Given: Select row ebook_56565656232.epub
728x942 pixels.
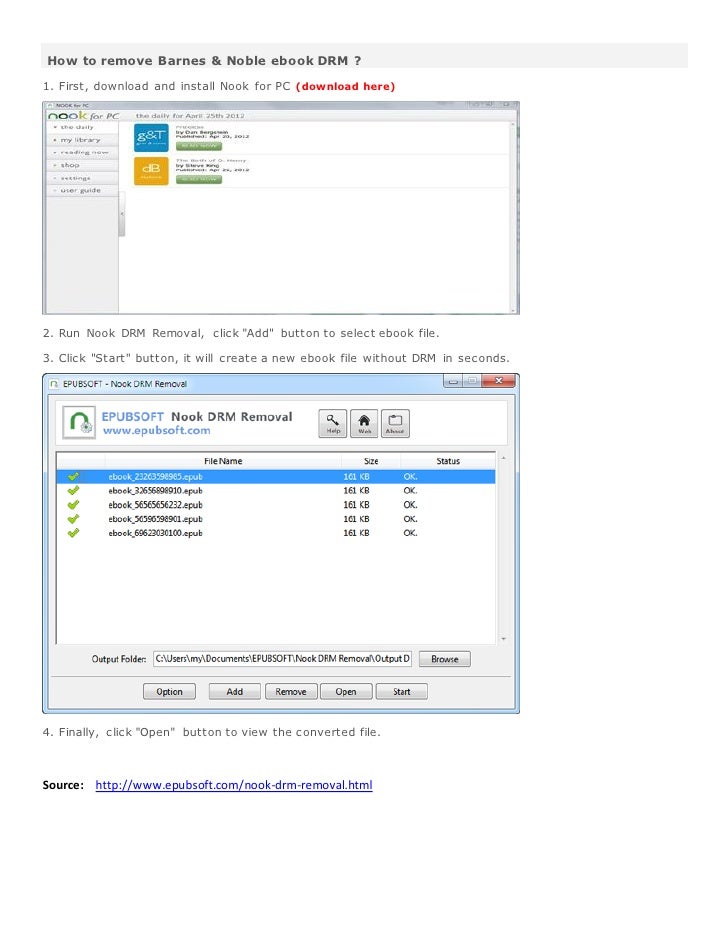Looking at the screenshot, I should coord(276,505).
